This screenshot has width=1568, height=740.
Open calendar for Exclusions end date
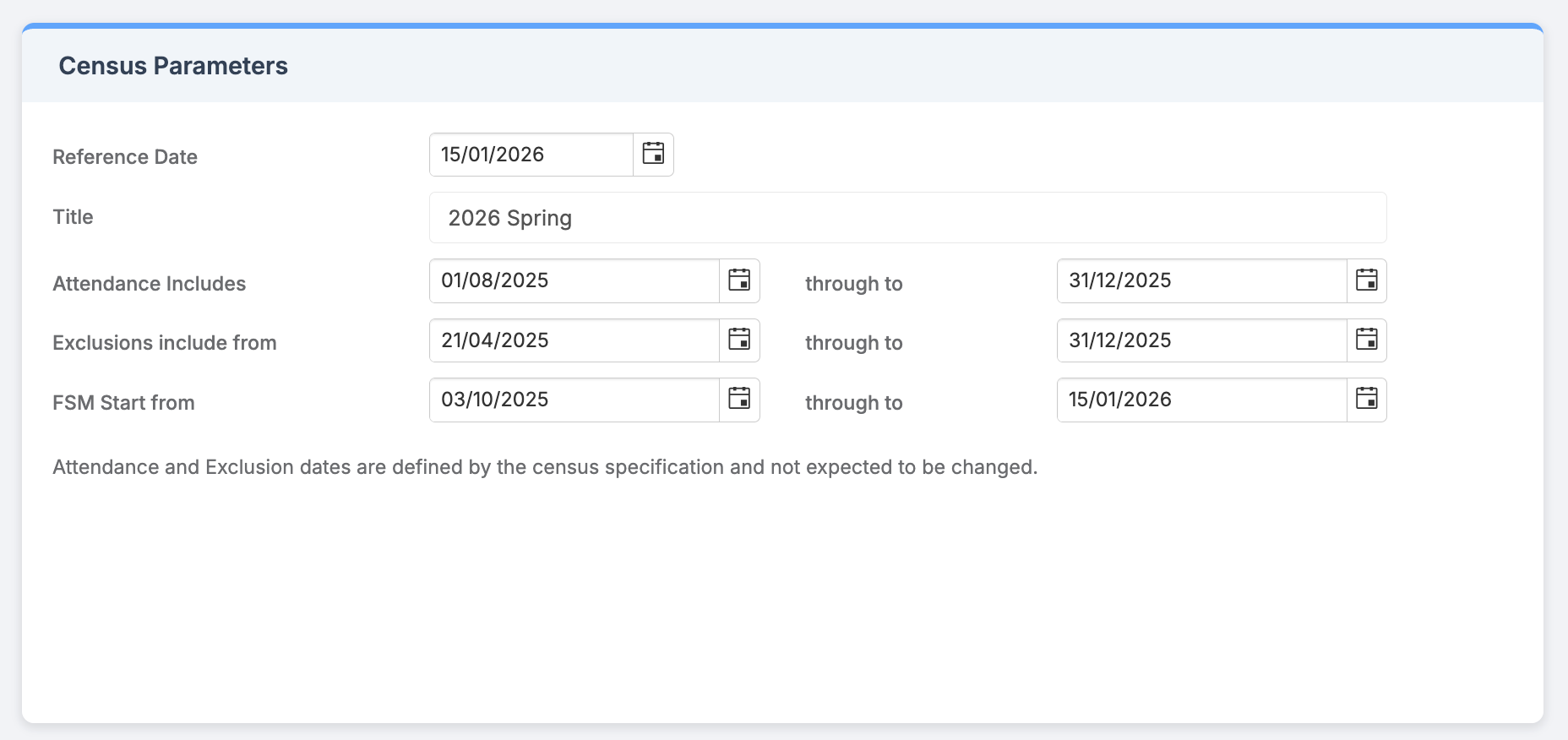(x=1366, y=340)
